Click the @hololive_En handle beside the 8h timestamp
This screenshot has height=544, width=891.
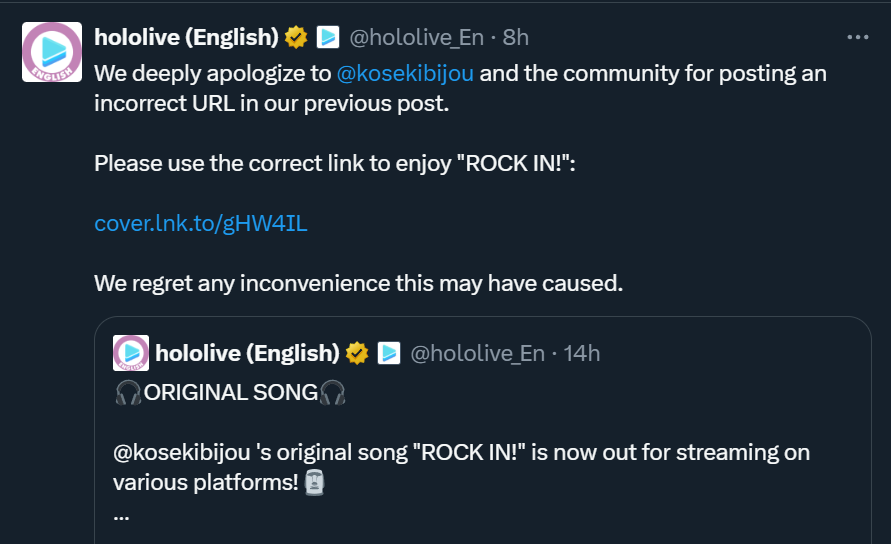(416, 38)
